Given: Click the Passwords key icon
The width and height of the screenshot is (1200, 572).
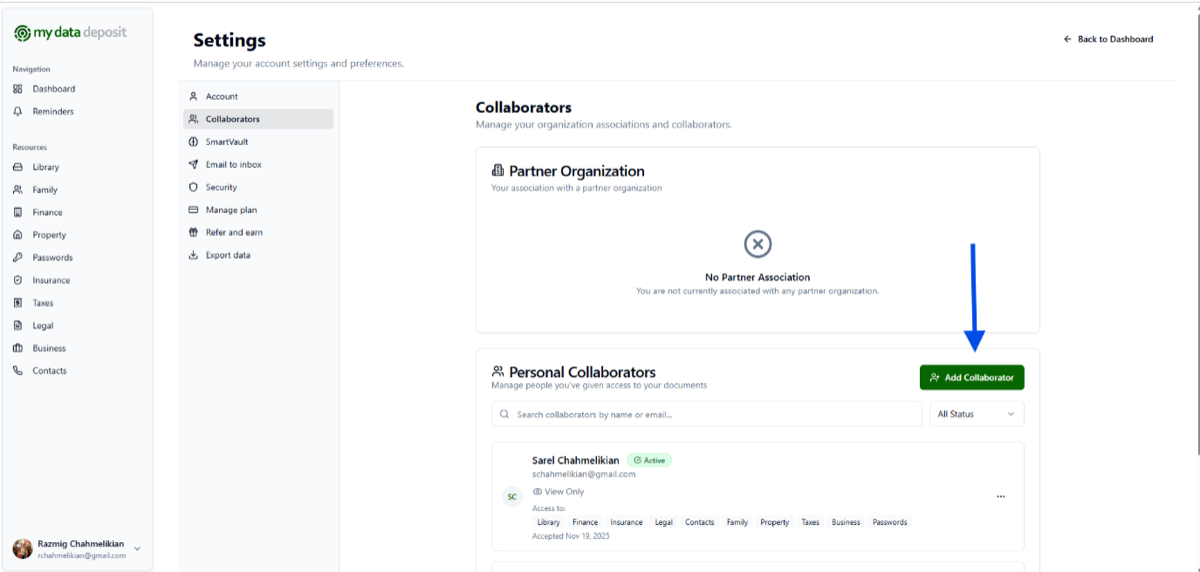Looking at the screenshot, I should coord(18,258).
